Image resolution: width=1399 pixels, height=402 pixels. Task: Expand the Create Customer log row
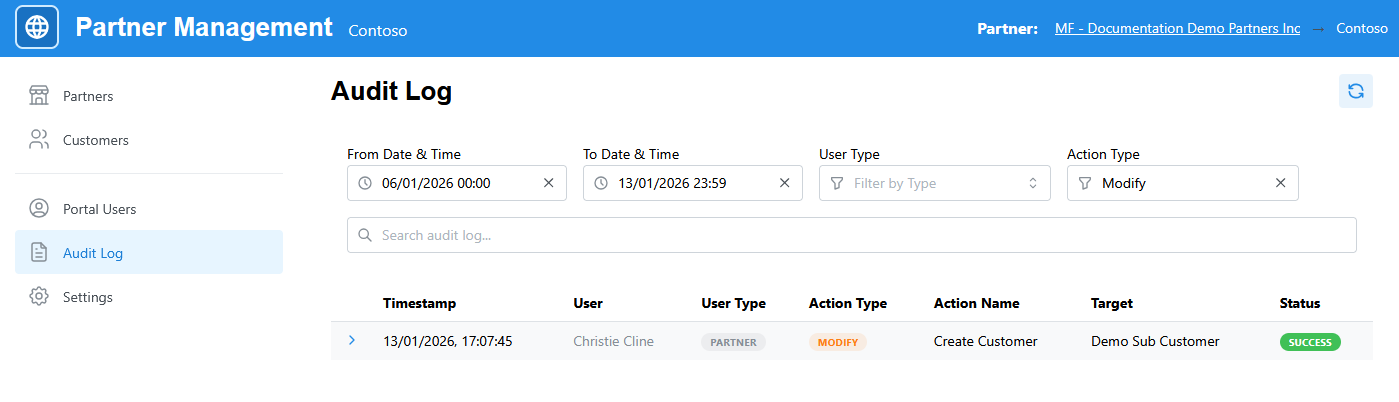[352, 341]
